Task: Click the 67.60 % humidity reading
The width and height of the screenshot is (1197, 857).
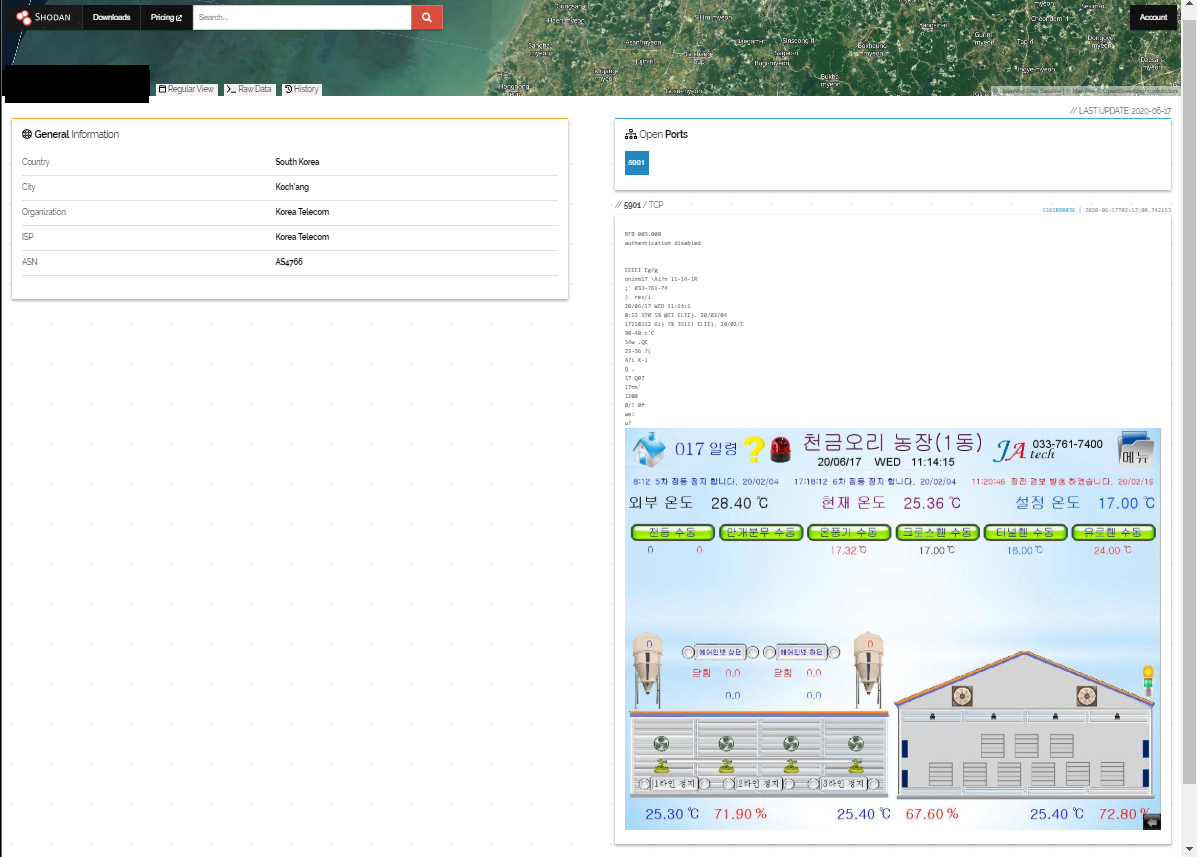Action: click(932, 814)
